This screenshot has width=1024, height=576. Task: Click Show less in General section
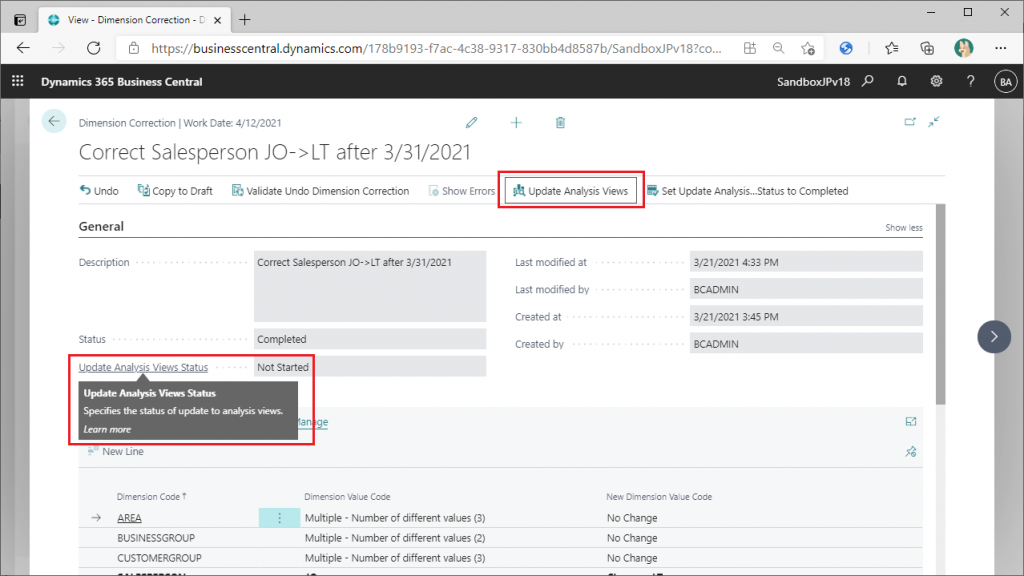coord(904,227)
